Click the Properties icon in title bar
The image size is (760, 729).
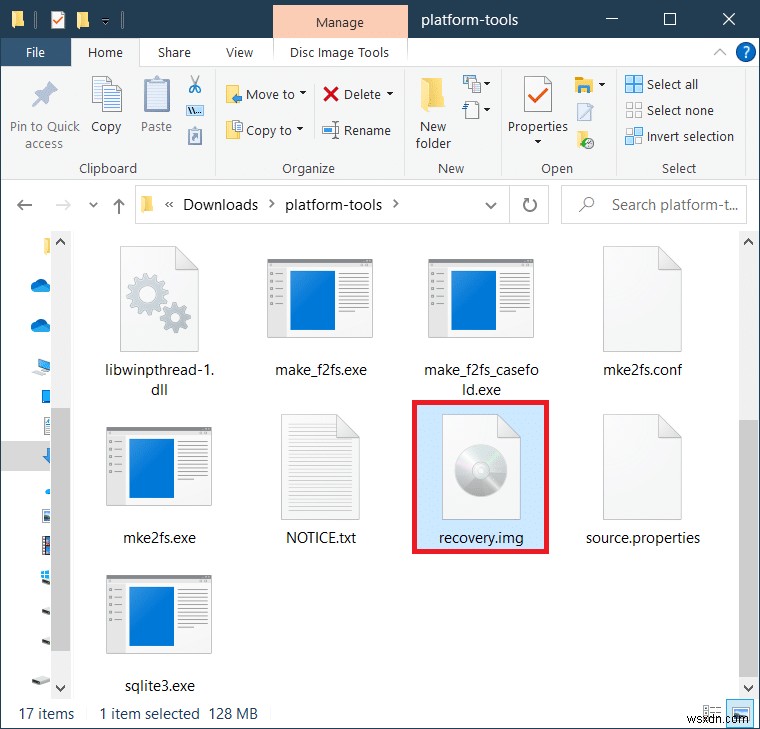58,20
